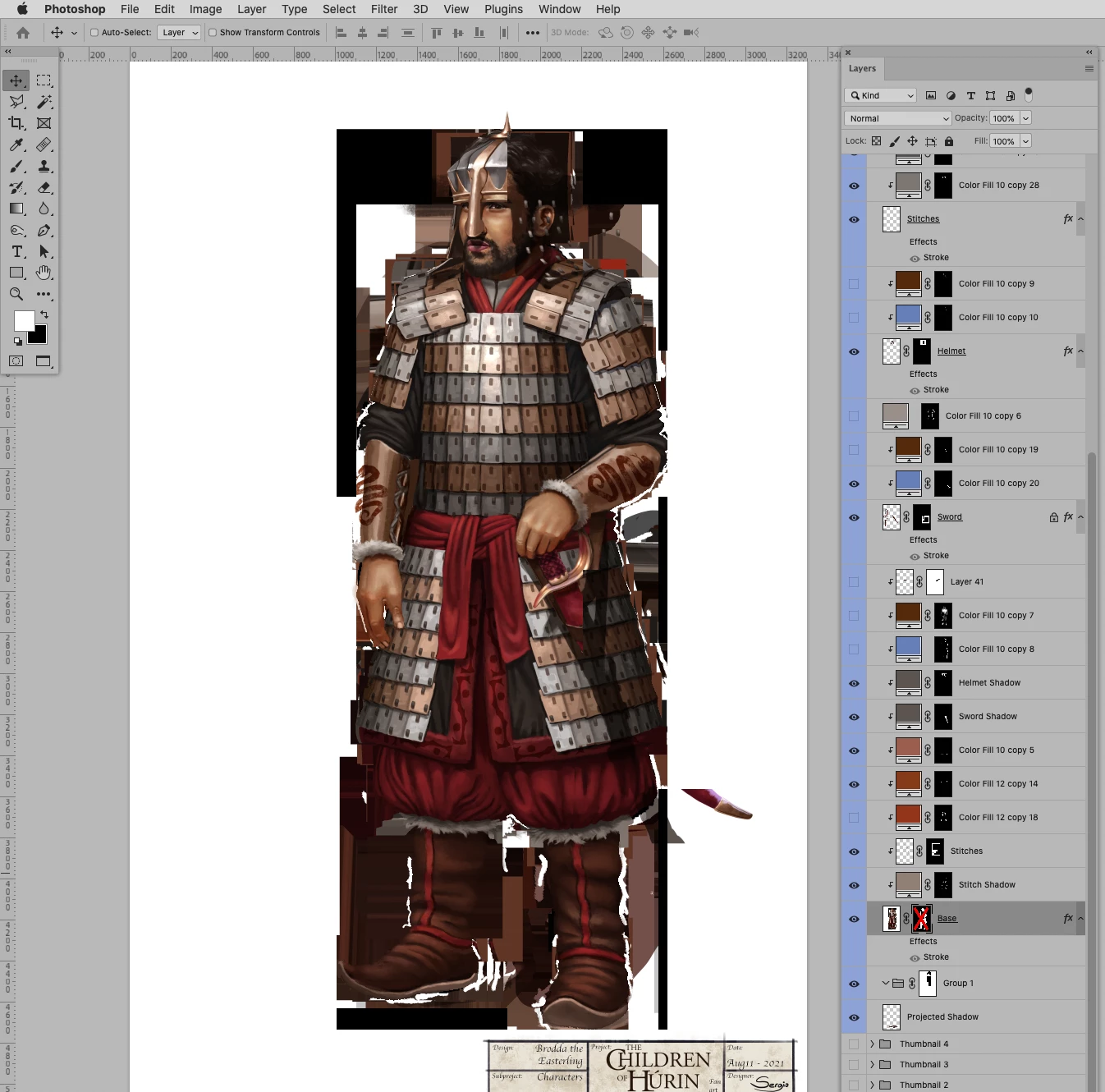
Task: Open the Apple menu
Action: 22,9
